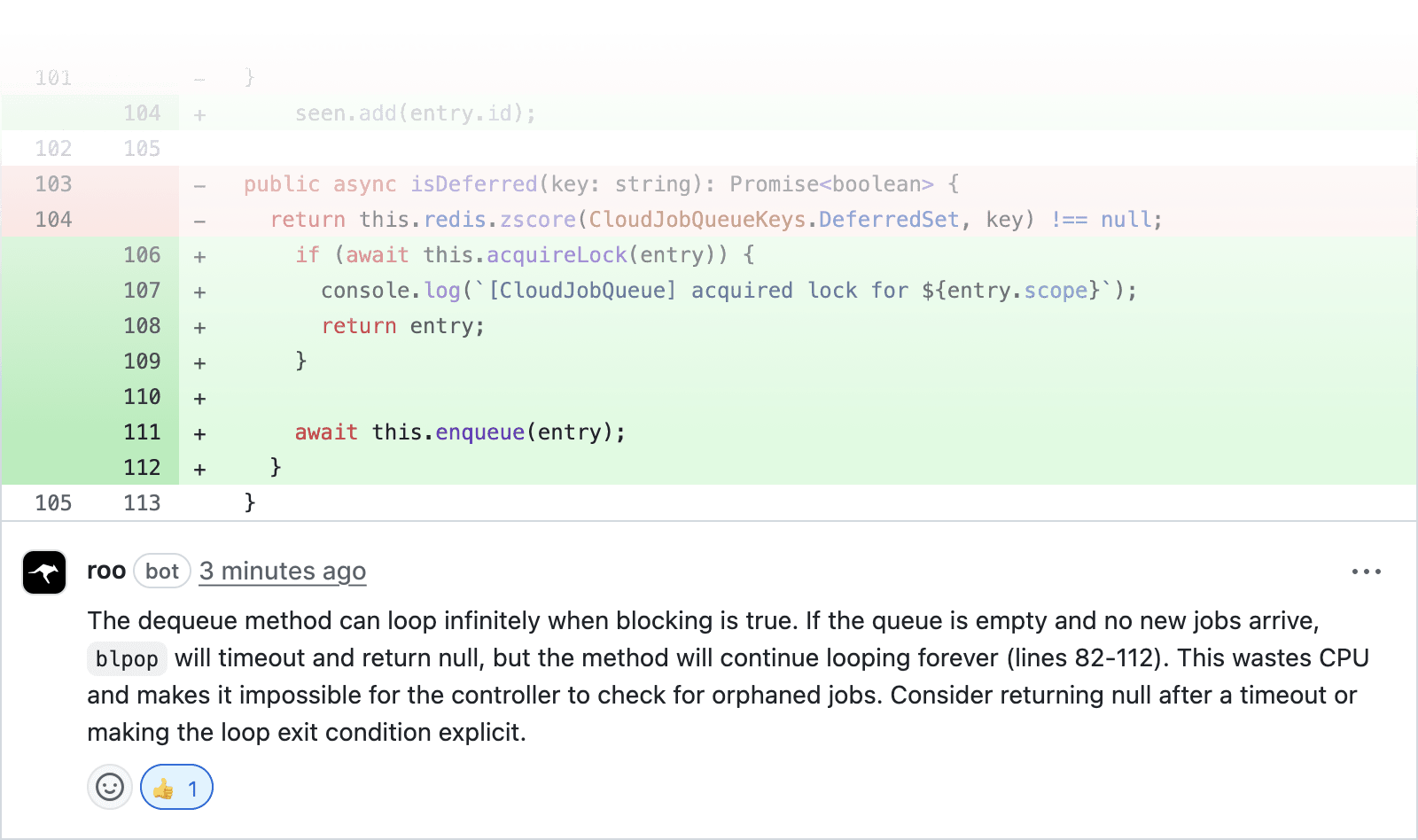Click the bot badge next to roo
The image size is (1418, 840).
(161, 572)
